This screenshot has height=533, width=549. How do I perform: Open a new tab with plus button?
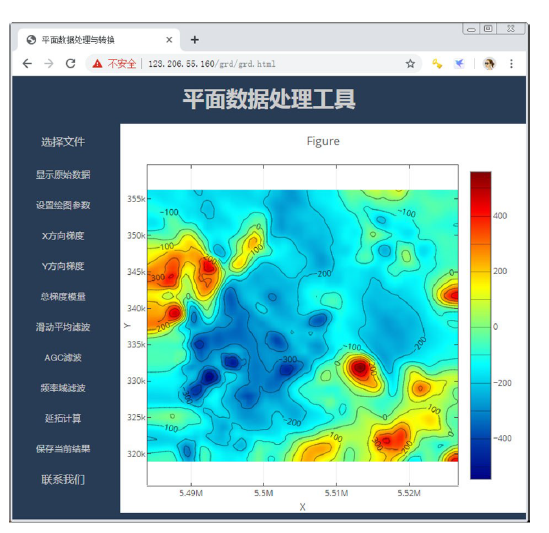pyautogui.click(x=195, y=40)
